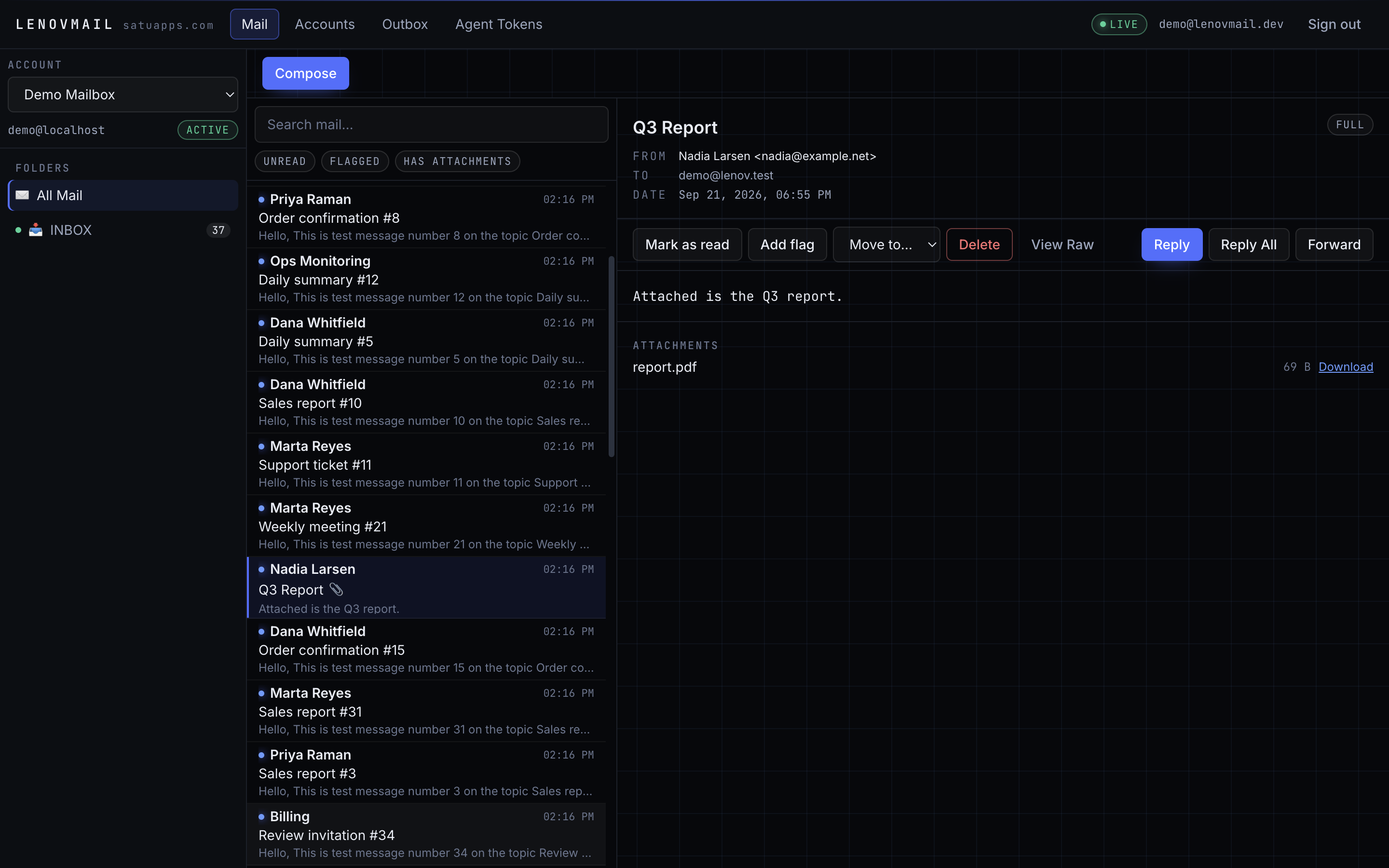Forward the Q3 Report email
The width and height of the screenshot is (1389, 868).
pos(1334,244)
